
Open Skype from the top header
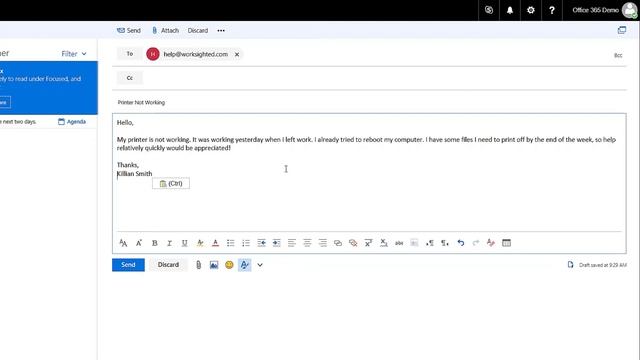pyautogui.click(x=489, y=10)
